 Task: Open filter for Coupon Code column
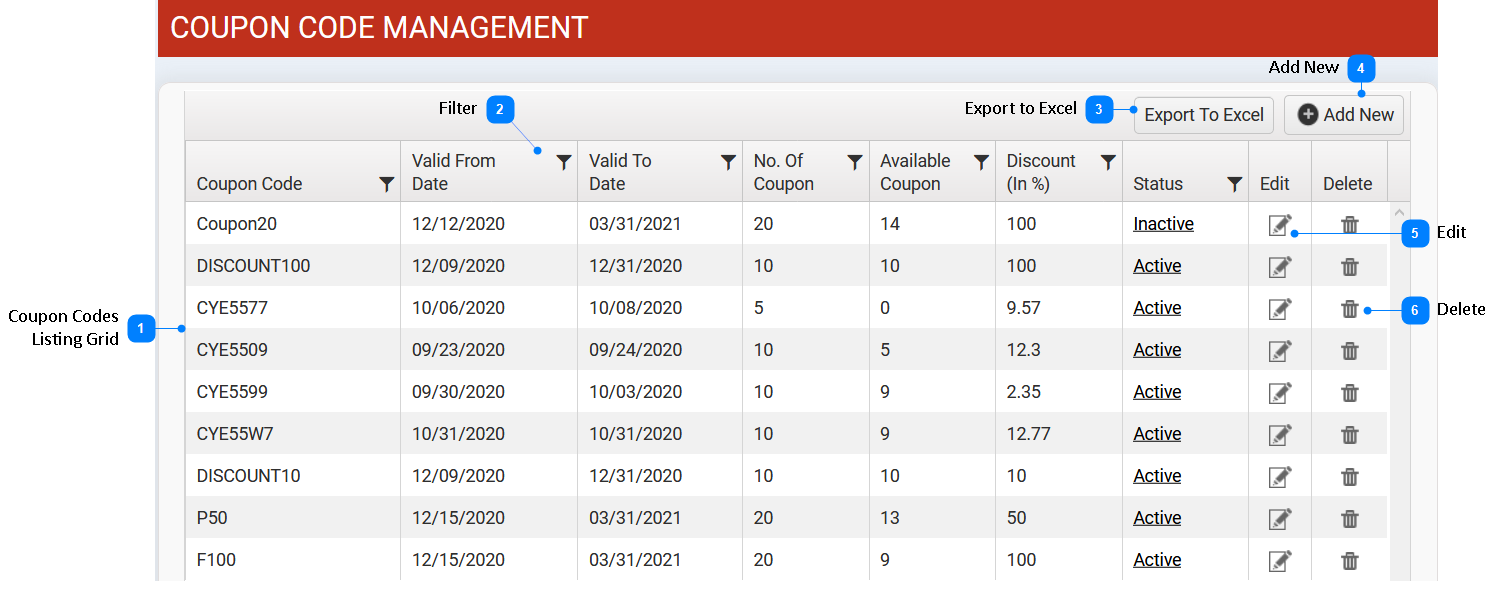click(x=387, y=184)
